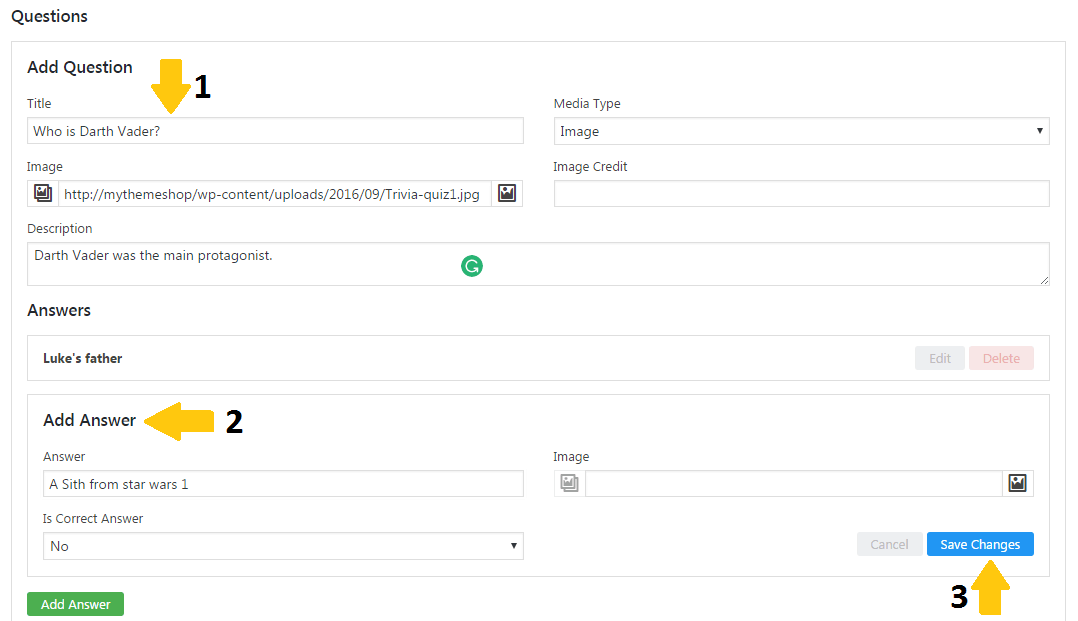Click the image picker icon right of question URL
This screenshot has width=1078, height=621.
tap(507, 193)
